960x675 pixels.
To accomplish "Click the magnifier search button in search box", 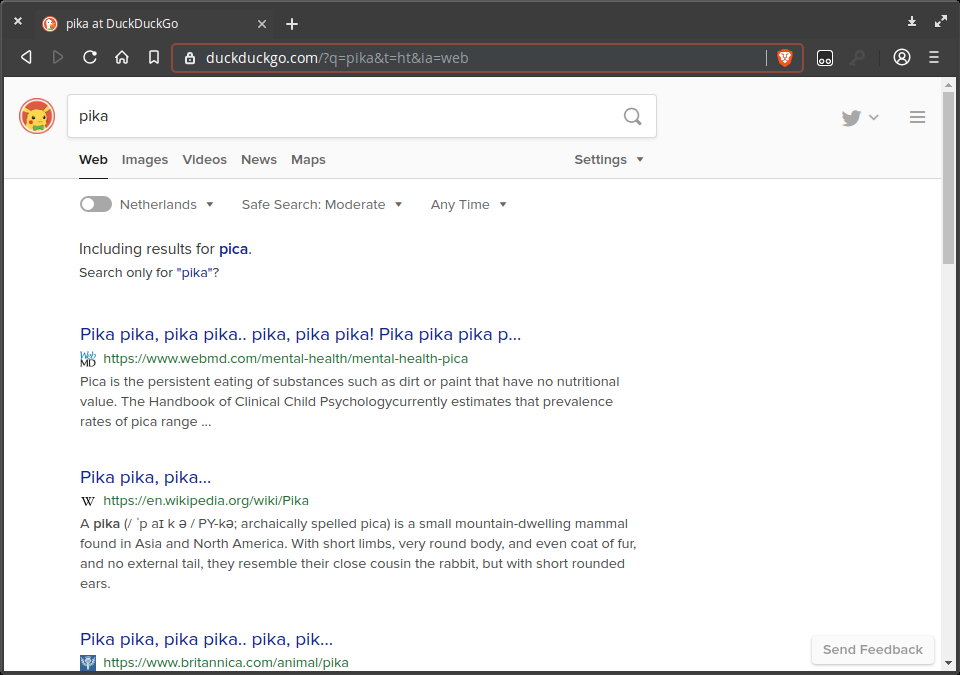I will pos(632,116).
